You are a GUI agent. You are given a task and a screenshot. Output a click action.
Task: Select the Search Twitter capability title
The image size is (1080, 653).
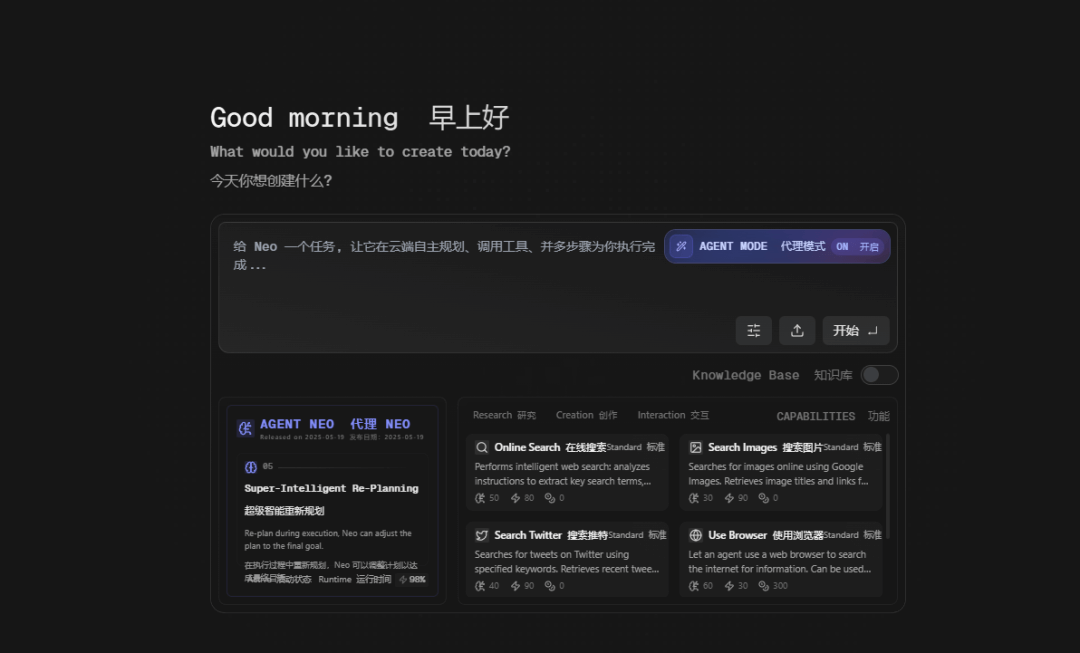click(528, 536)
